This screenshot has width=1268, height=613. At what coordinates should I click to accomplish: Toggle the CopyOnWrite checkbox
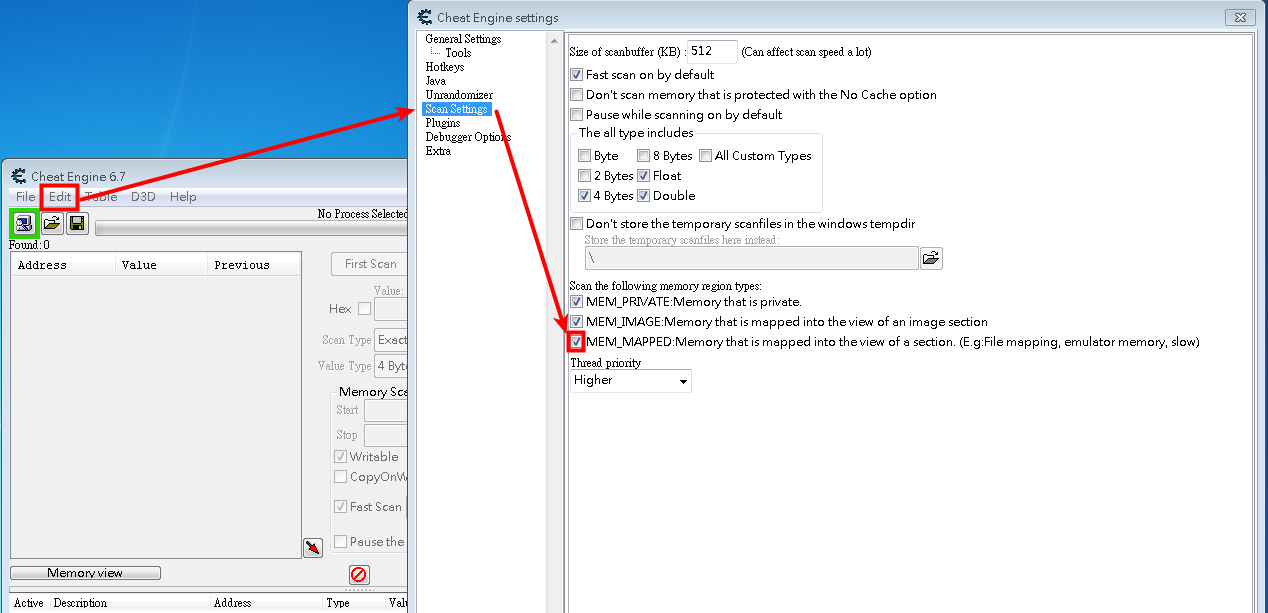pos(341,477)
